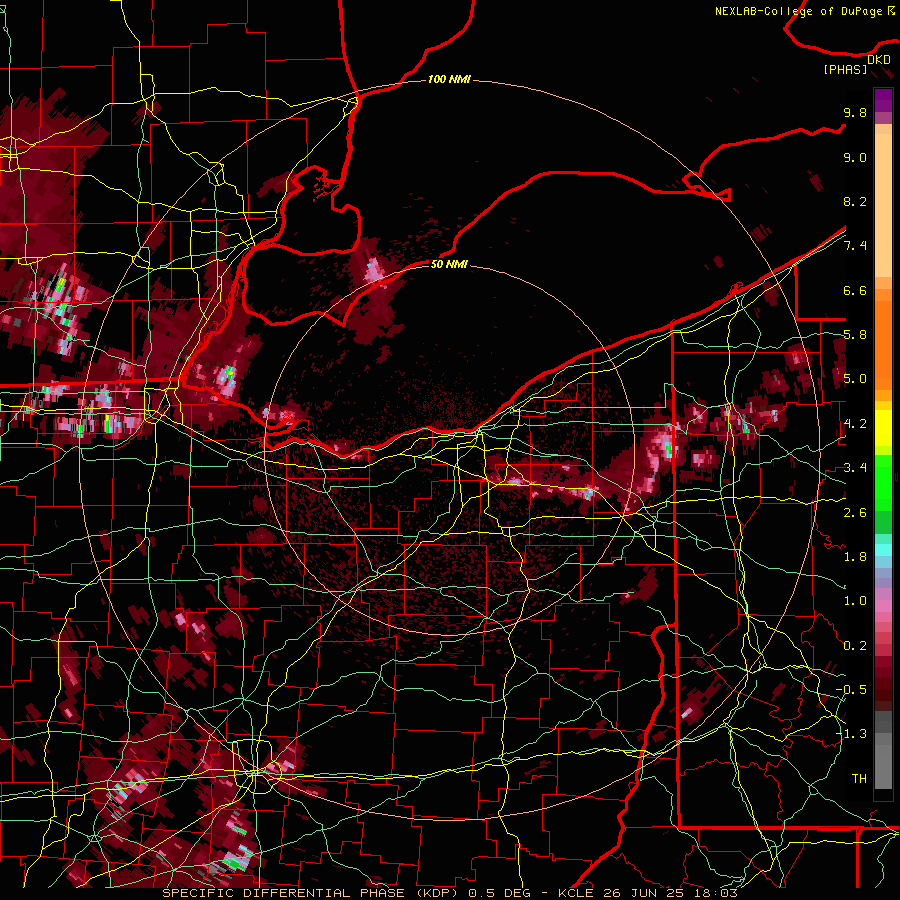
Task: Click the 1.8 scale value
Action: coord(855,557)
